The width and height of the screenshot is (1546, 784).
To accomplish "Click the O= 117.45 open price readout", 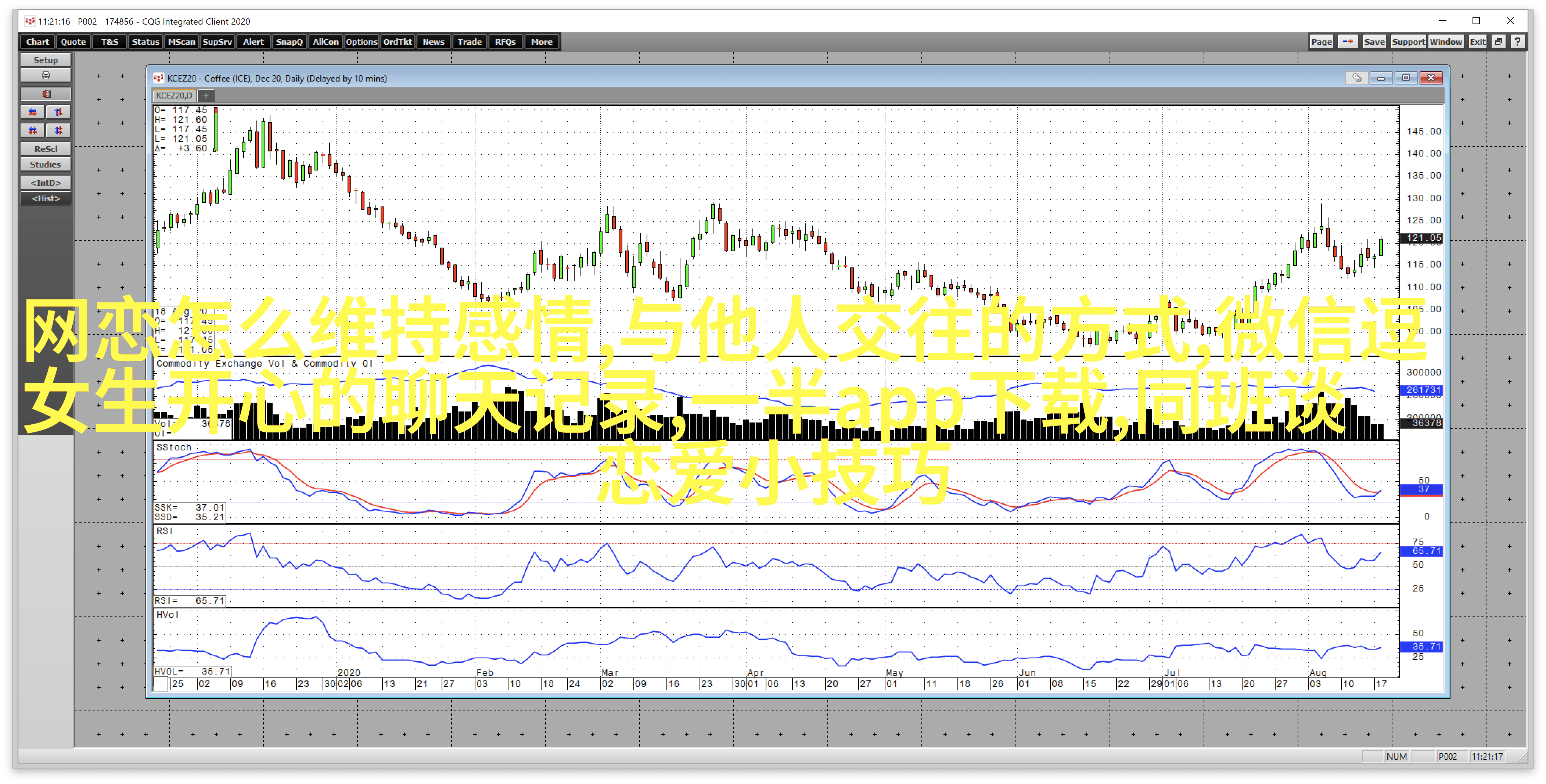I will click(181, 111).
